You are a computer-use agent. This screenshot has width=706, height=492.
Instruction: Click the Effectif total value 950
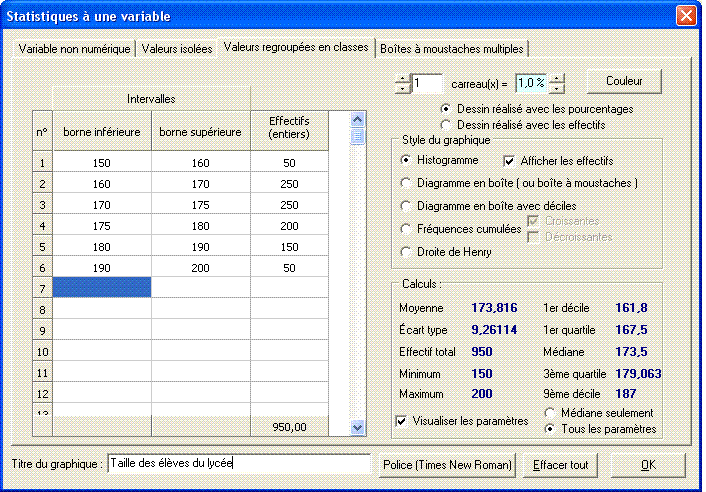pos(482,352)
